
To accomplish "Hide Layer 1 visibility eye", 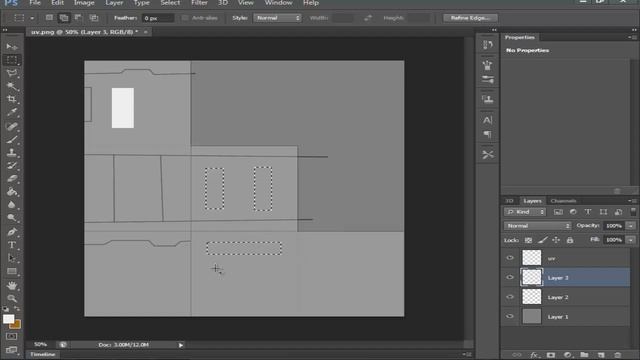I will pos(510,316).
